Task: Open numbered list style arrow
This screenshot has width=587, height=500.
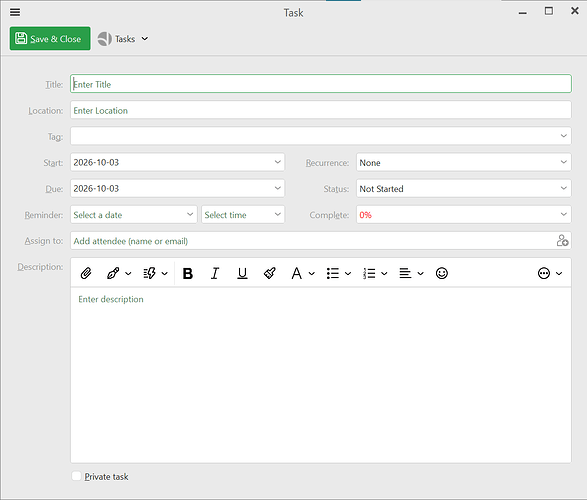Action: pyautogui.click(x=384, y=274)
